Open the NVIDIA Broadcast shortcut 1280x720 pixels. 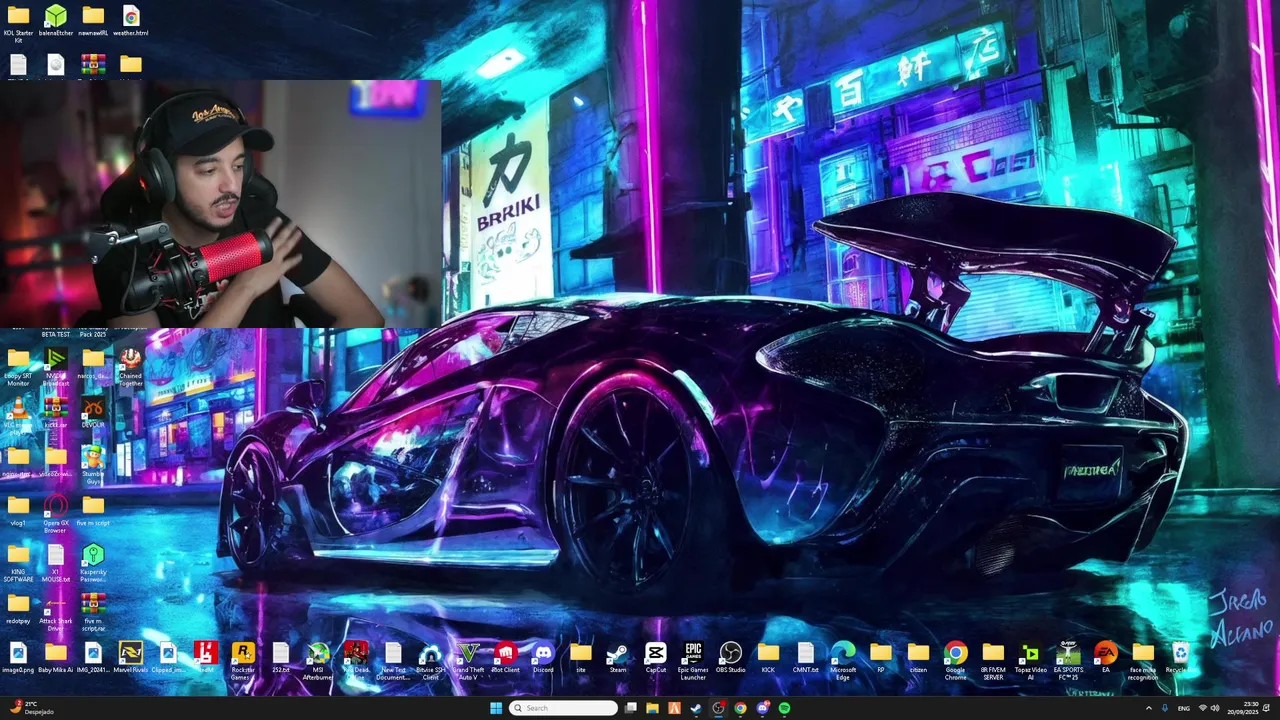(56, 365)
